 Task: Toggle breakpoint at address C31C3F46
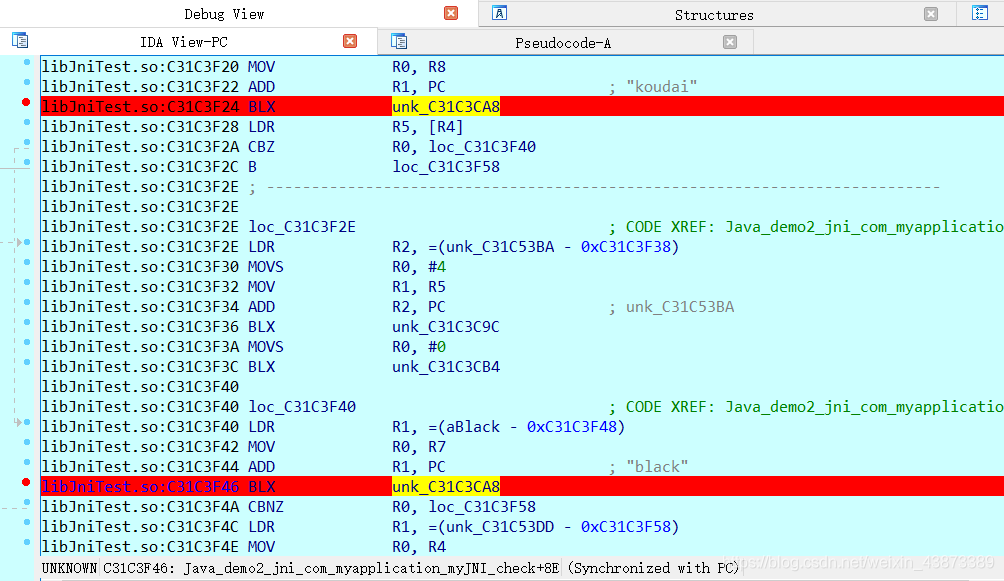[x=26, y=482]
